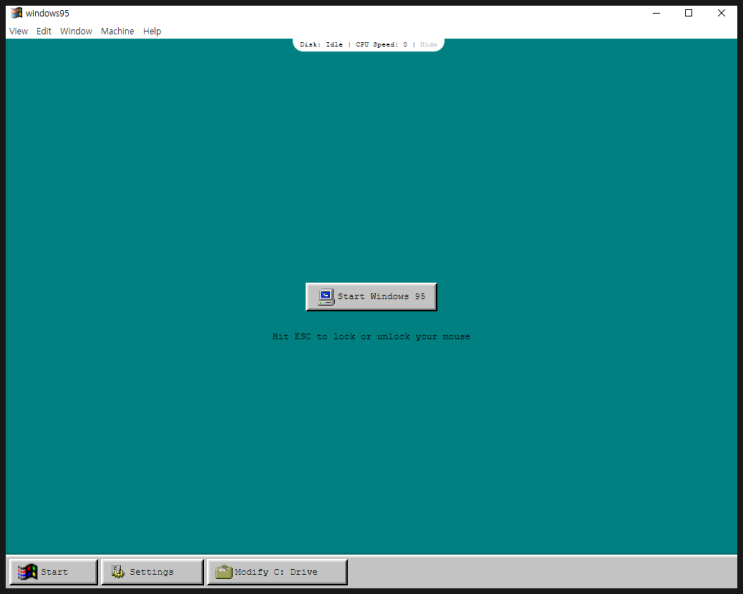743x594 pixels.
Task: Click the CPU Speed: 0 status text
Action: point(381,45)
